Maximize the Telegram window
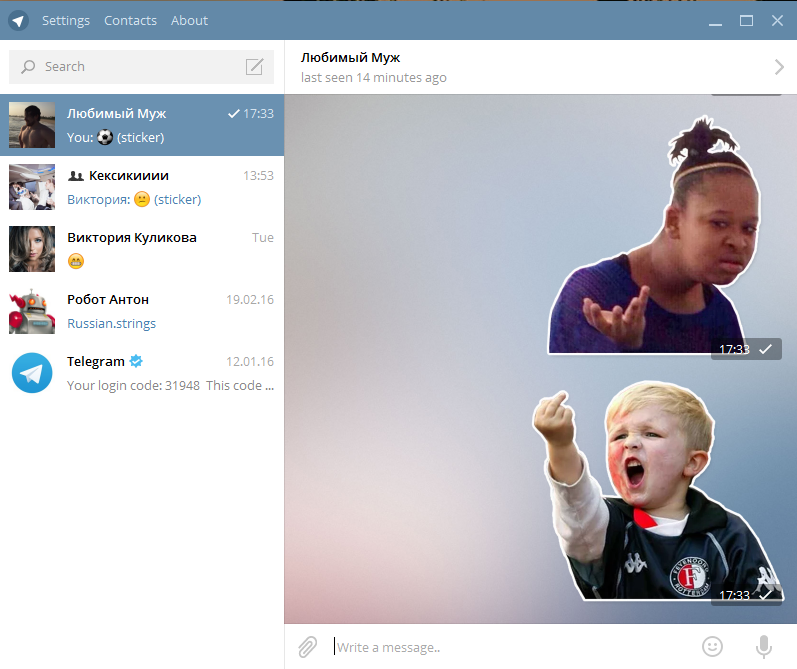 [746, 20]
